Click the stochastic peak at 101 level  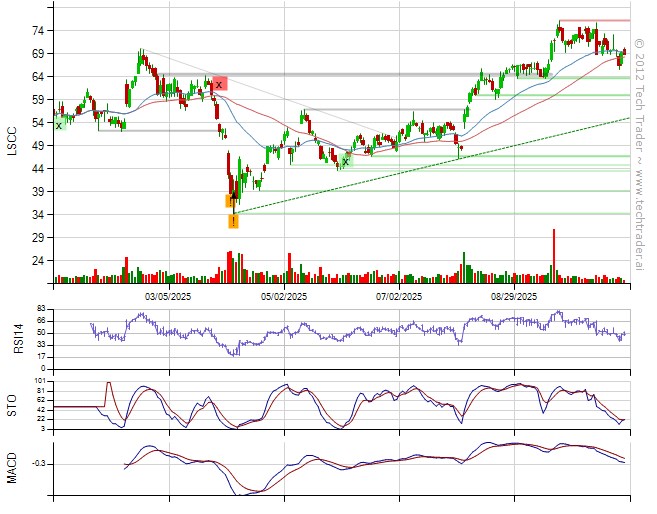pos(108,383)
